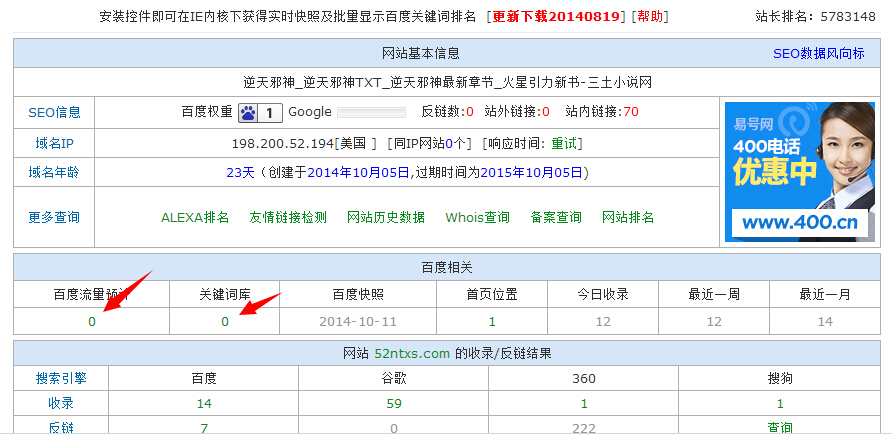Open the Whois查询 link

coord(477,217)
